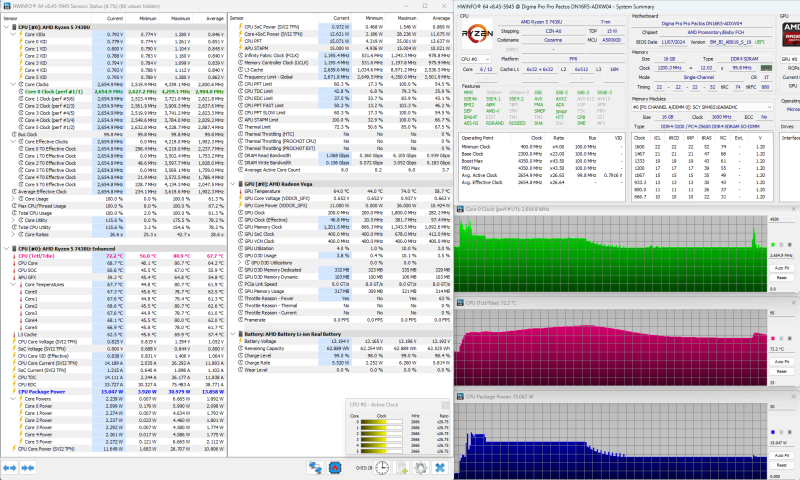Select the Wear Level row
The image size is (800, 480).
click(340, 369)
